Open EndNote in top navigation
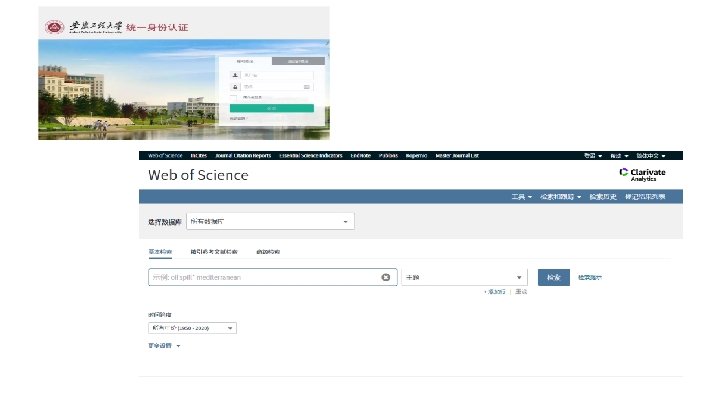This screenshot has width=720, height=405. [360, 156]
